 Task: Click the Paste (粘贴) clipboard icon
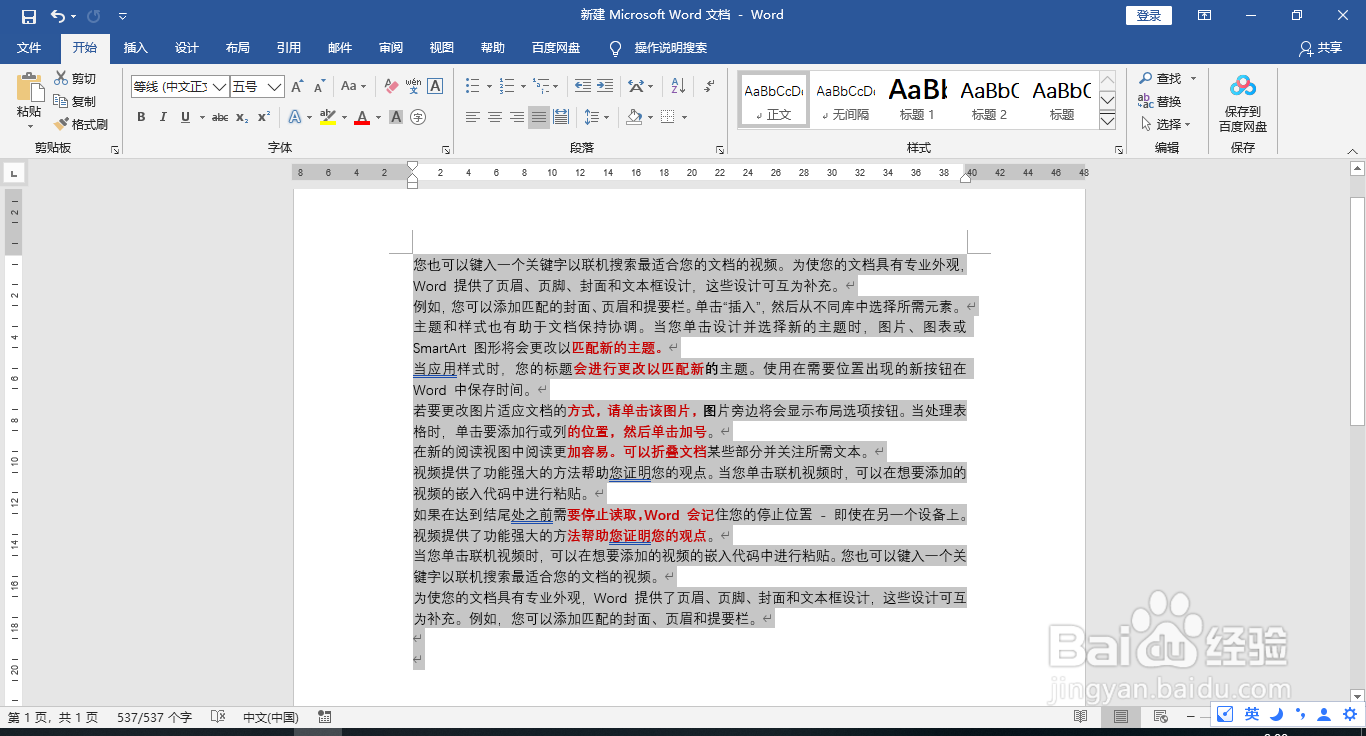point(29,88)
